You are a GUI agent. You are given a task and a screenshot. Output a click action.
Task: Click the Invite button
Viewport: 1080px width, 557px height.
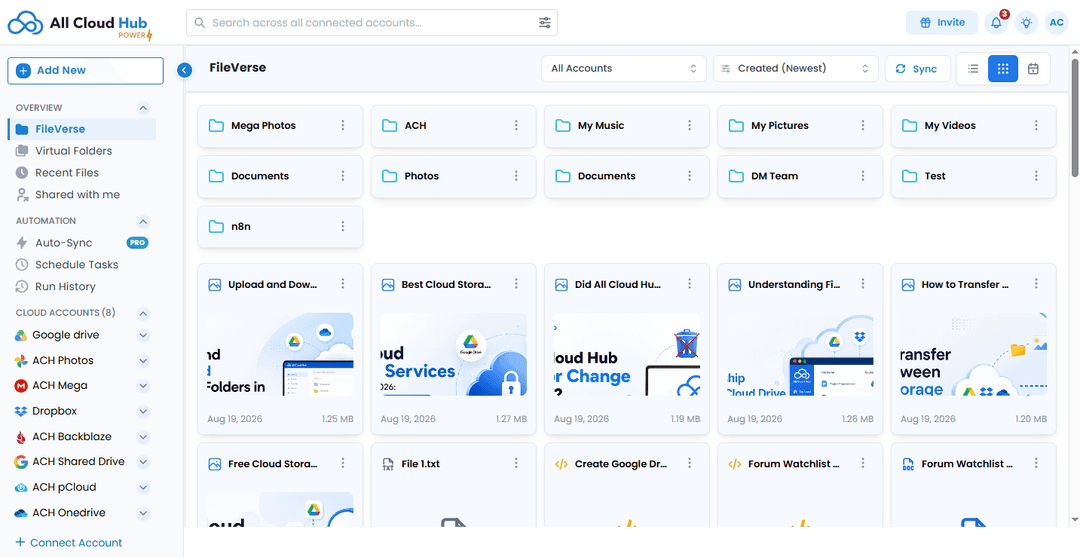coord(942,23)
